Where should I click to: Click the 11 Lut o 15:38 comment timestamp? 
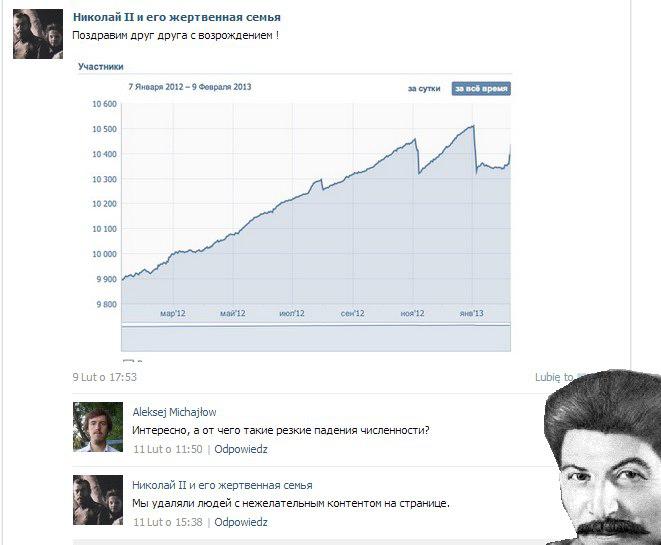pos(168,522)
